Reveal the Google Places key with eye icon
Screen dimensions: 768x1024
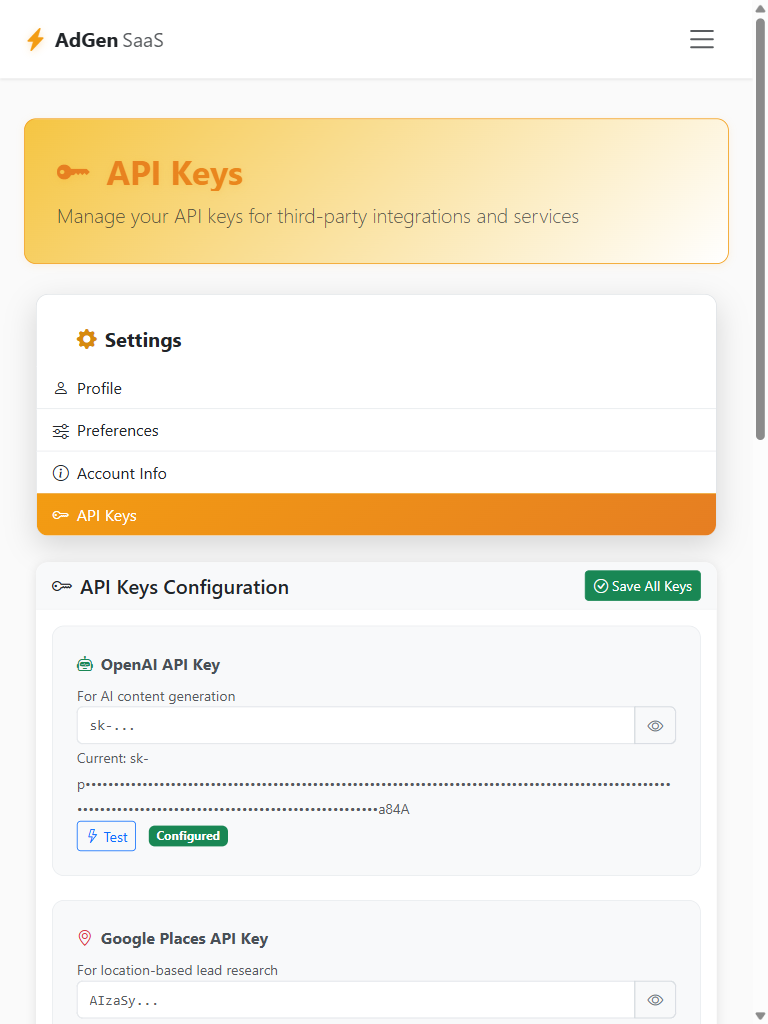pos(655,1000)
